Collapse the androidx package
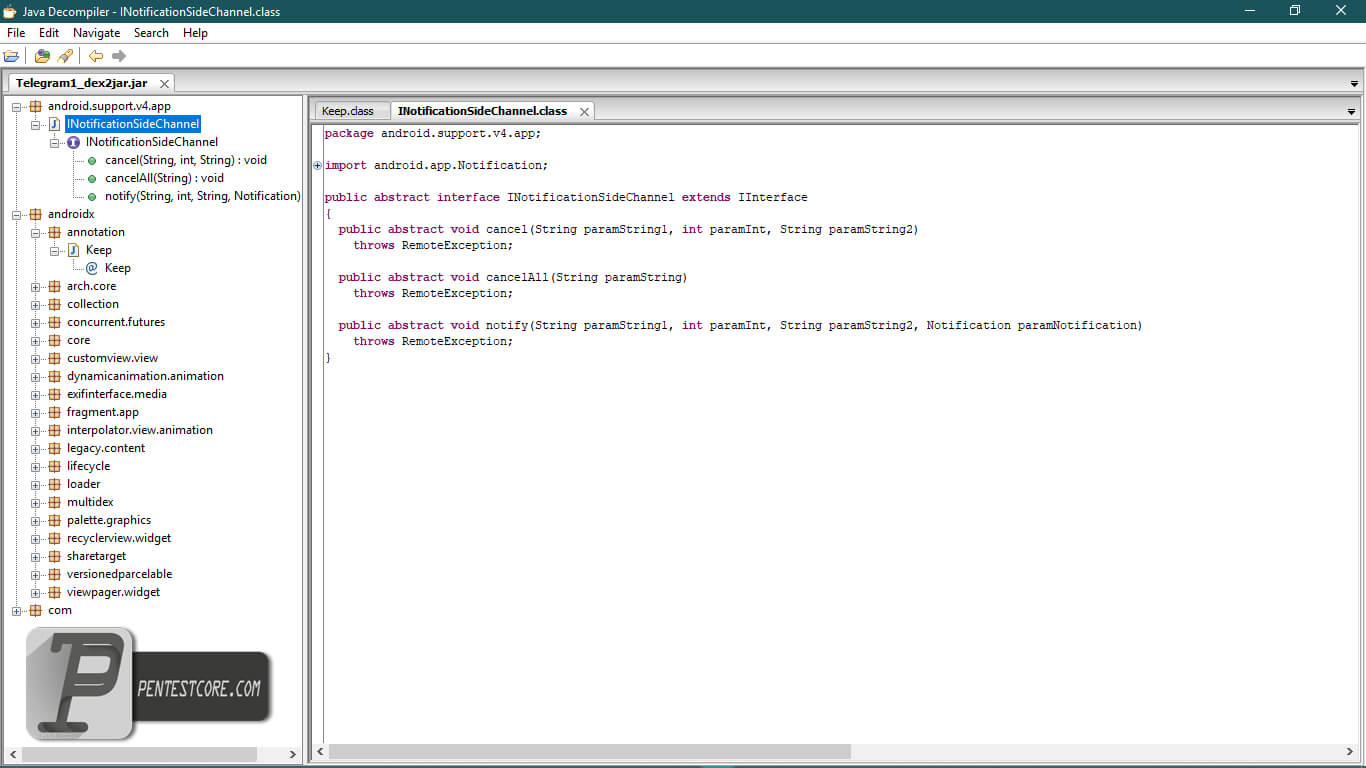This screenshot has height=768, width=1366. (x=17, y=214)
